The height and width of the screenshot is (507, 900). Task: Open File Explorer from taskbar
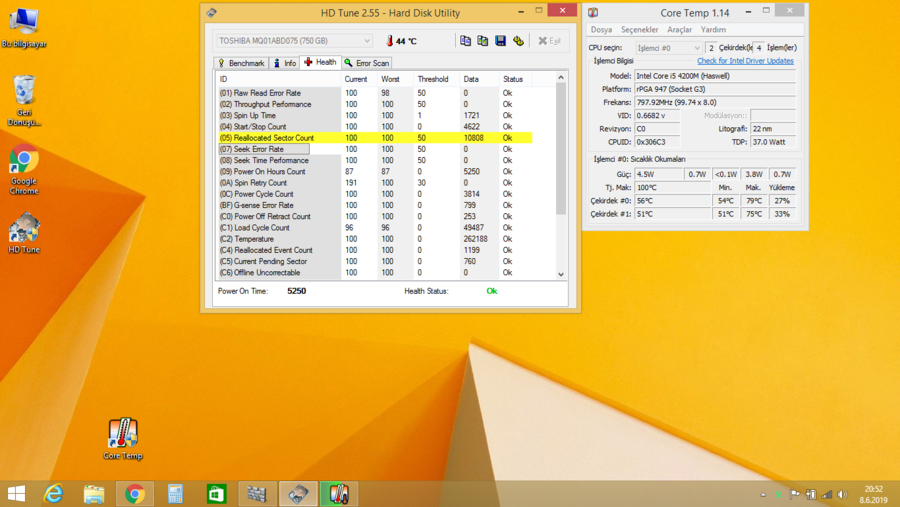(94, 494)
